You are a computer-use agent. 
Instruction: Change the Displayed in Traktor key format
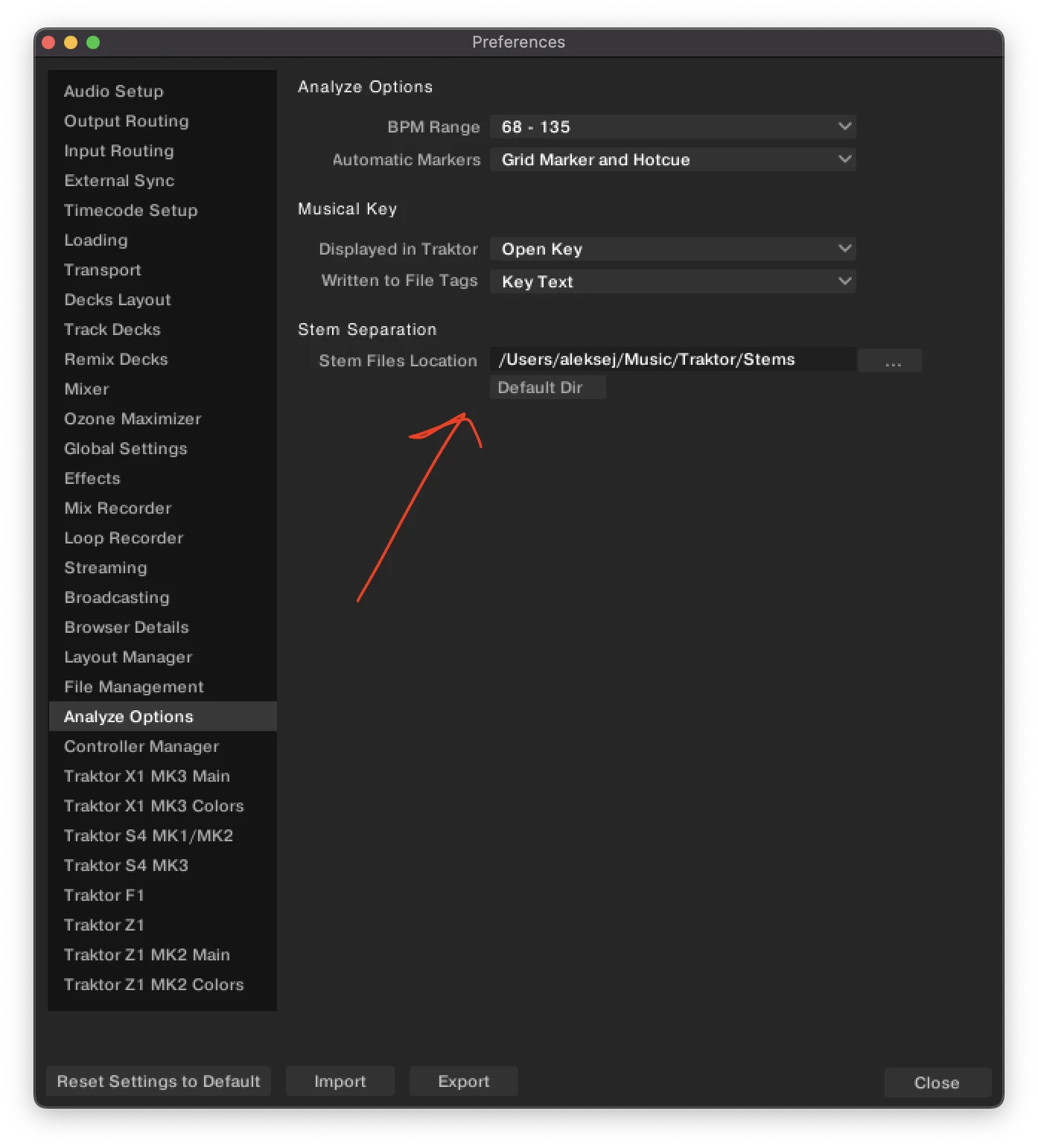coord(672,249)
